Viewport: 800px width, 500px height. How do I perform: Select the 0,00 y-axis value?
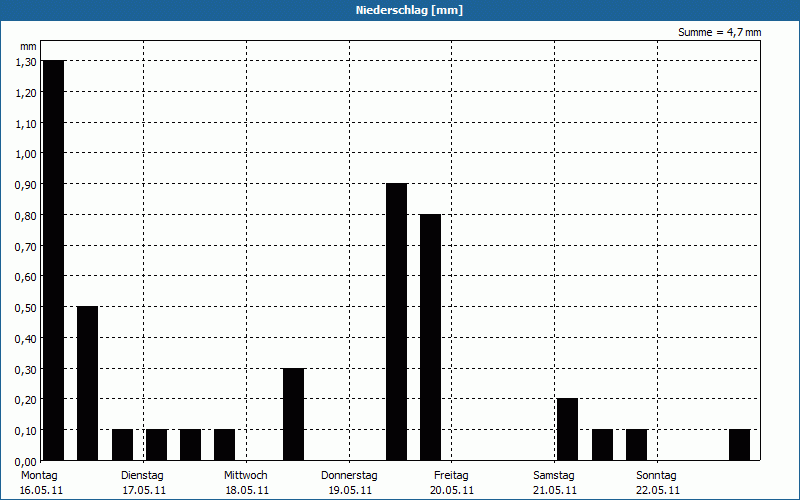click(x=26, y=462)
